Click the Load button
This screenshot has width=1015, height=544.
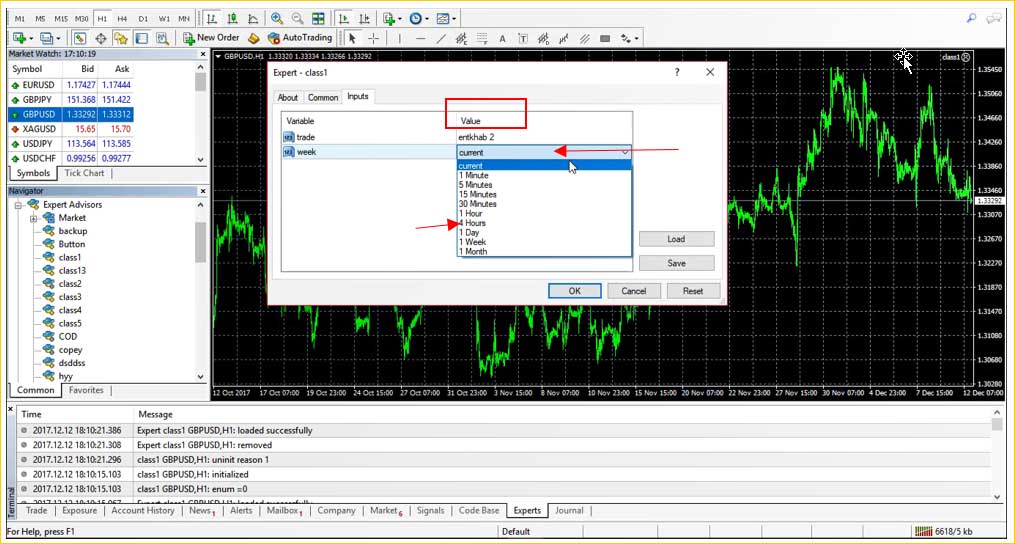tap(676, 239)
